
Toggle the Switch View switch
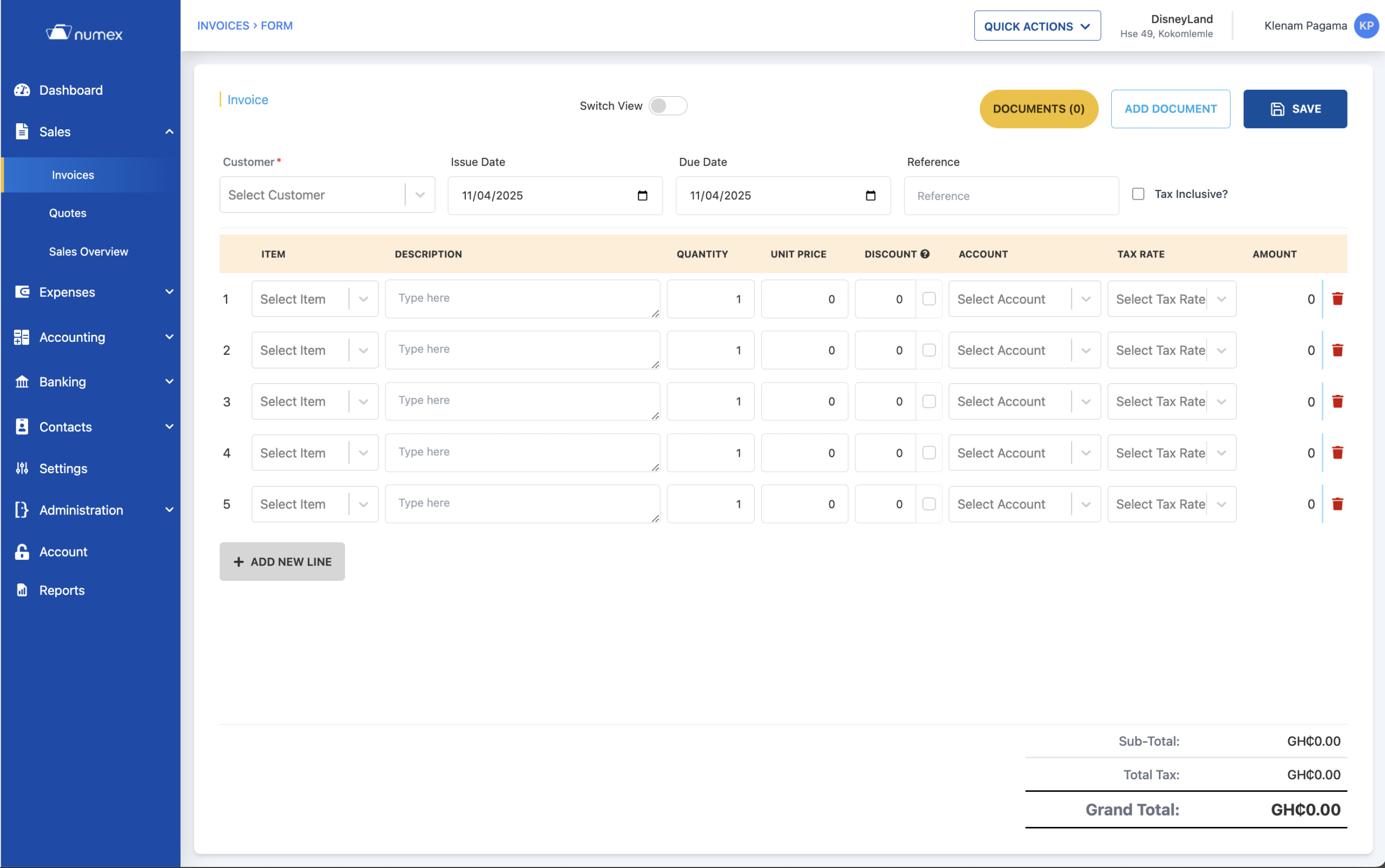[x=668, y=105]
